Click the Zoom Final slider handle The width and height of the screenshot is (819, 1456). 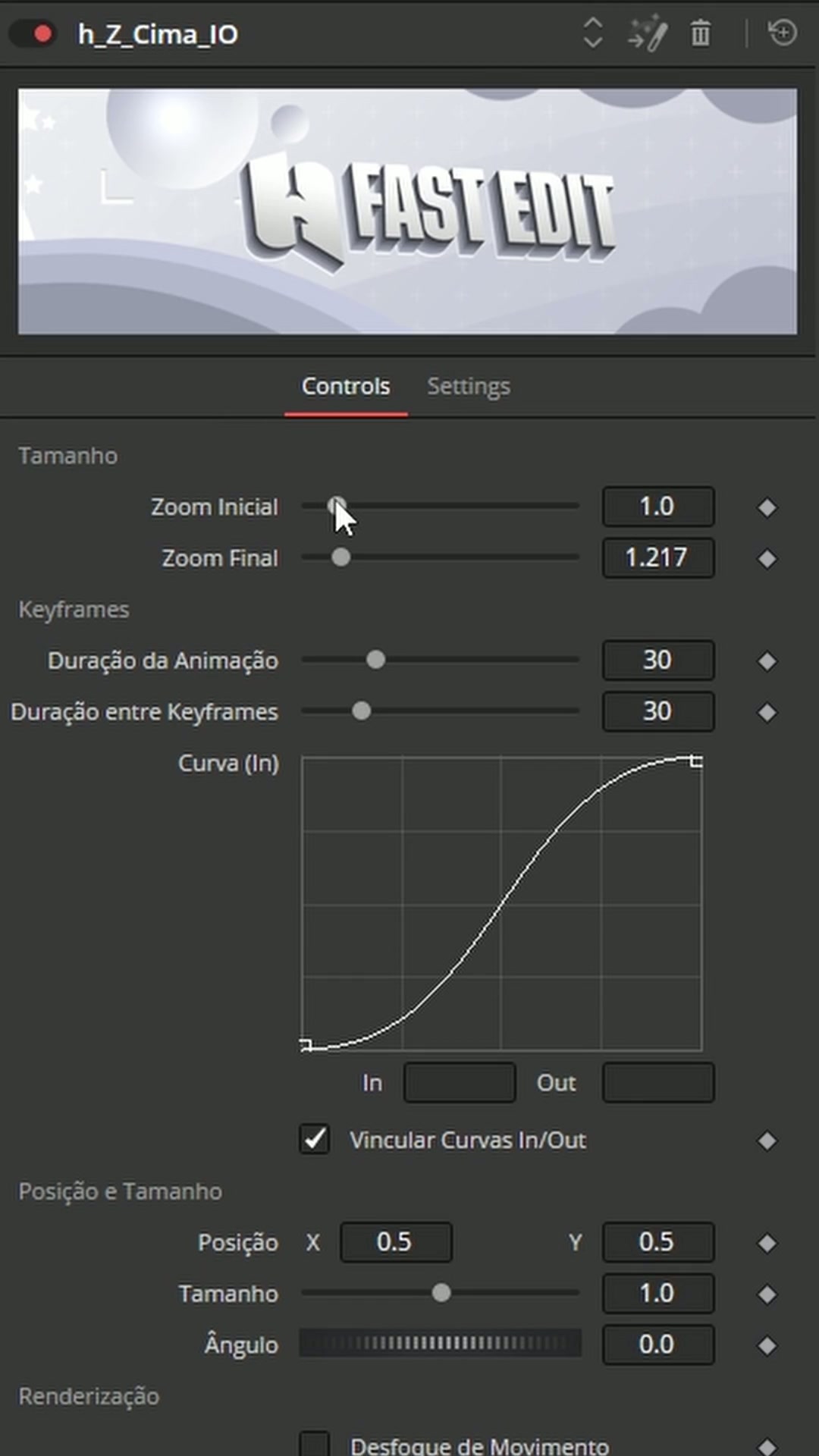tap(341, 557)
